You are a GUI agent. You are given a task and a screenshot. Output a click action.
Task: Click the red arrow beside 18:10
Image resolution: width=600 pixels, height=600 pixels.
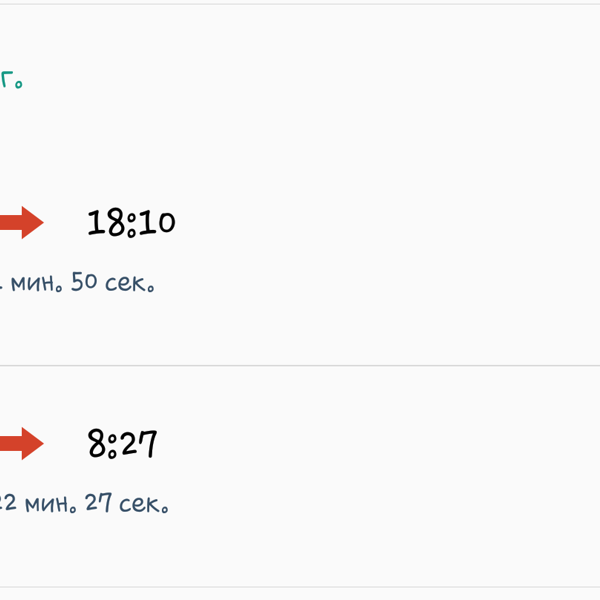point(22,222)
